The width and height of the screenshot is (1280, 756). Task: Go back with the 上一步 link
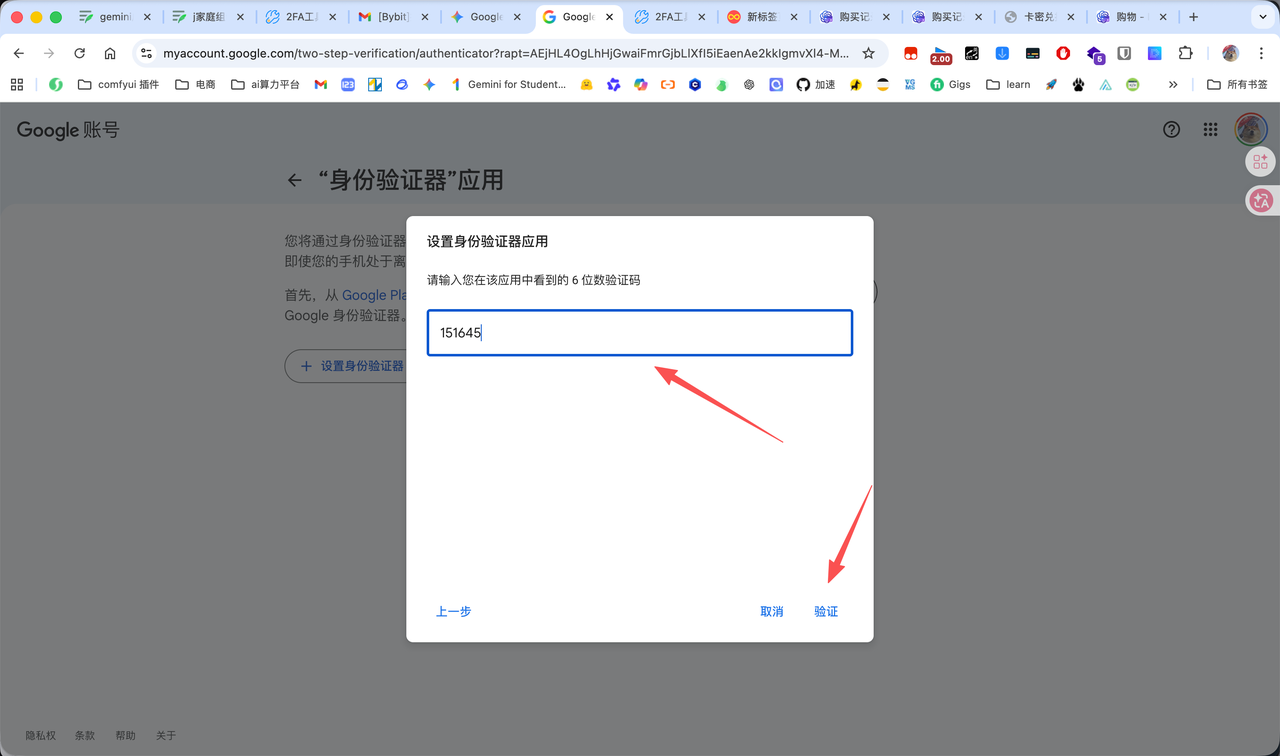453,611
